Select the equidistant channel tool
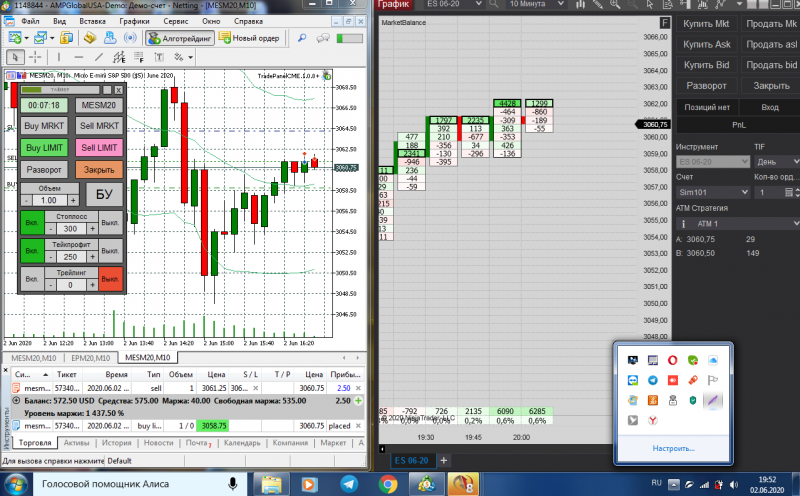Image resolution: width=800 pixels, height=496 pixels. (x=119, y=57)
